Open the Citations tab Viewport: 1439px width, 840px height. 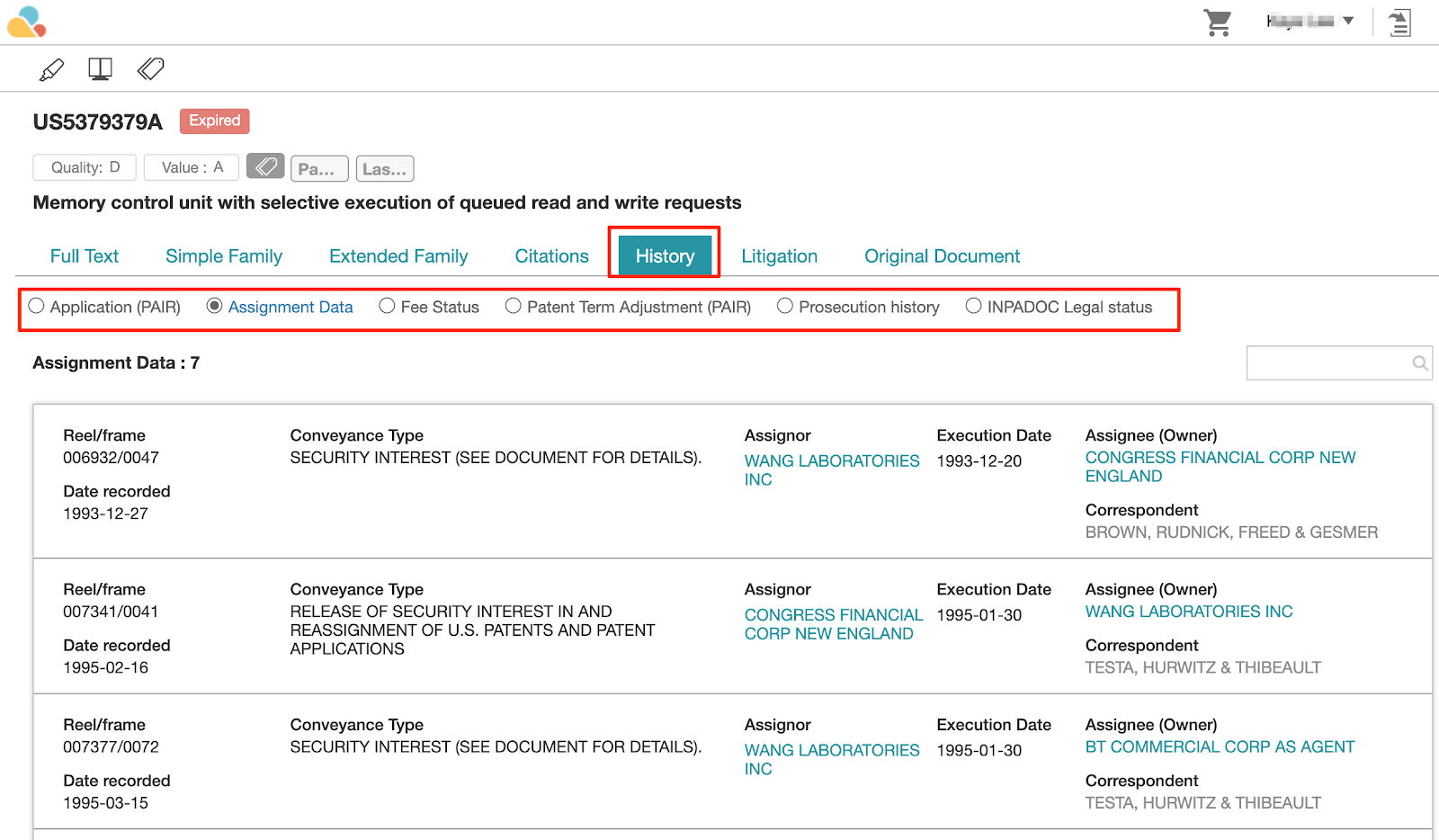(x=551, y=256)
